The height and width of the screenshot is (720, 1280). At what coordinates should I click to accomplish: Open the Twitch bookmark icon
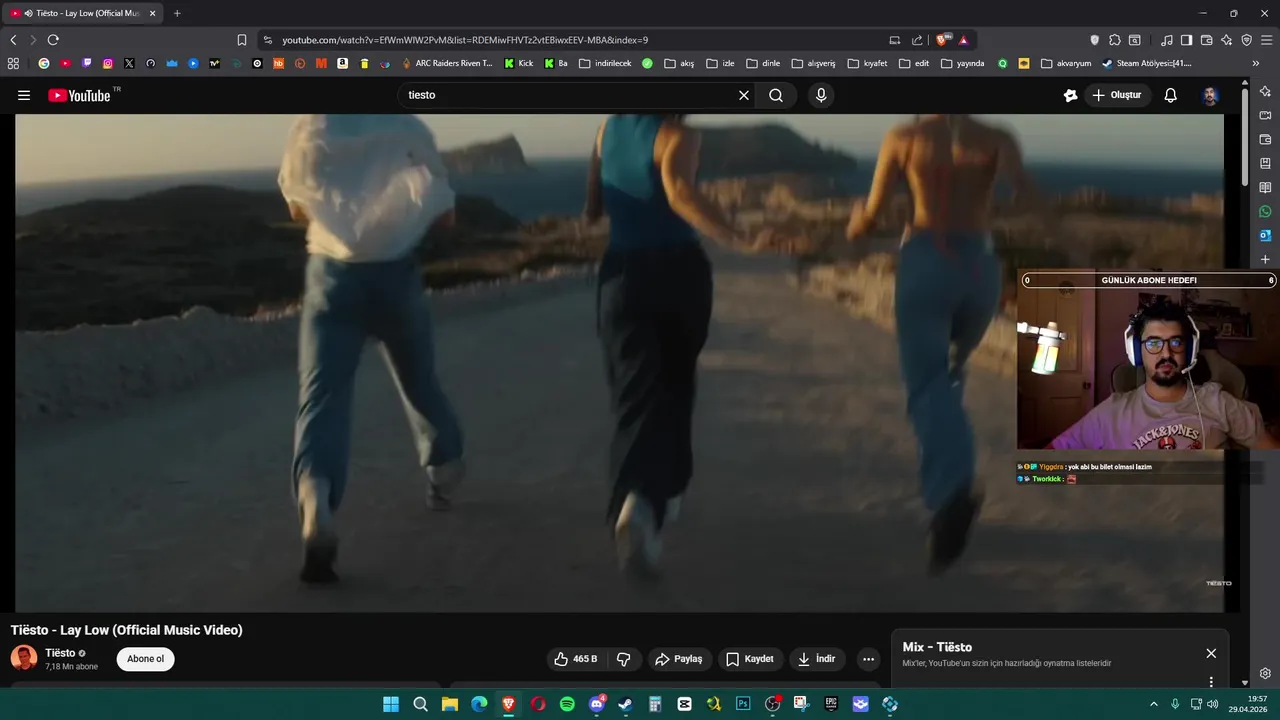(87, 63)
